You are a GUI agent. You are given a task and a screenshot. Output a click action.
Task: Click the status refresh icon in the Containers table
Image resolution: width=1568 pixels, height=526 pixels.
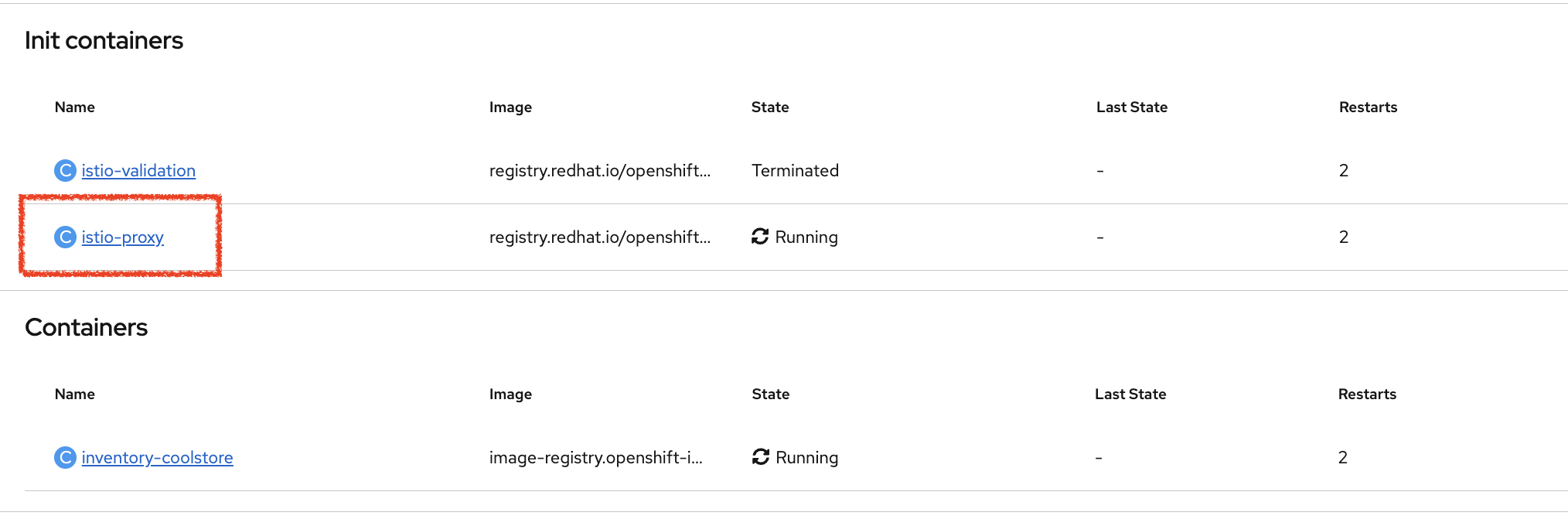pyautogui.click(x=759, y=457)
